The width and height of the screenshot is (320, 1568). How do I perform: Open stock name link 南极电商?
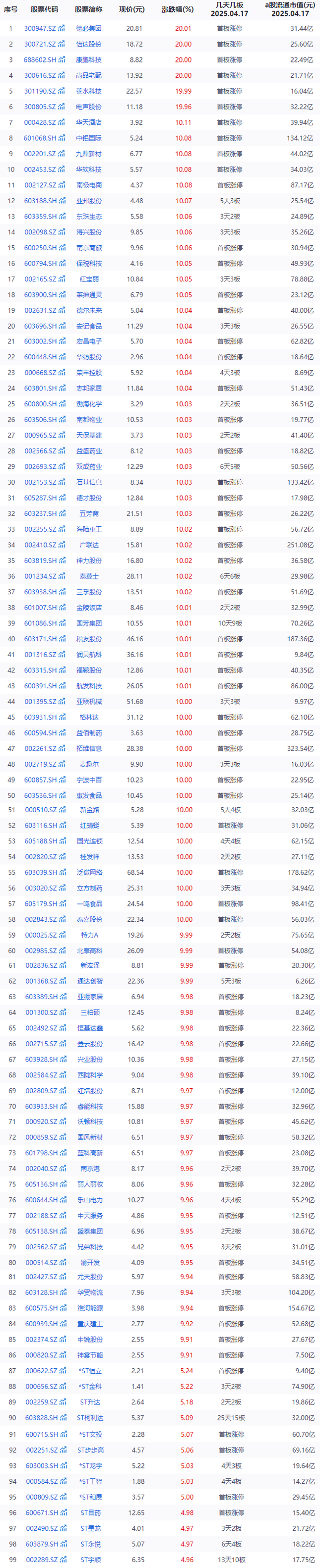point(89,185)
